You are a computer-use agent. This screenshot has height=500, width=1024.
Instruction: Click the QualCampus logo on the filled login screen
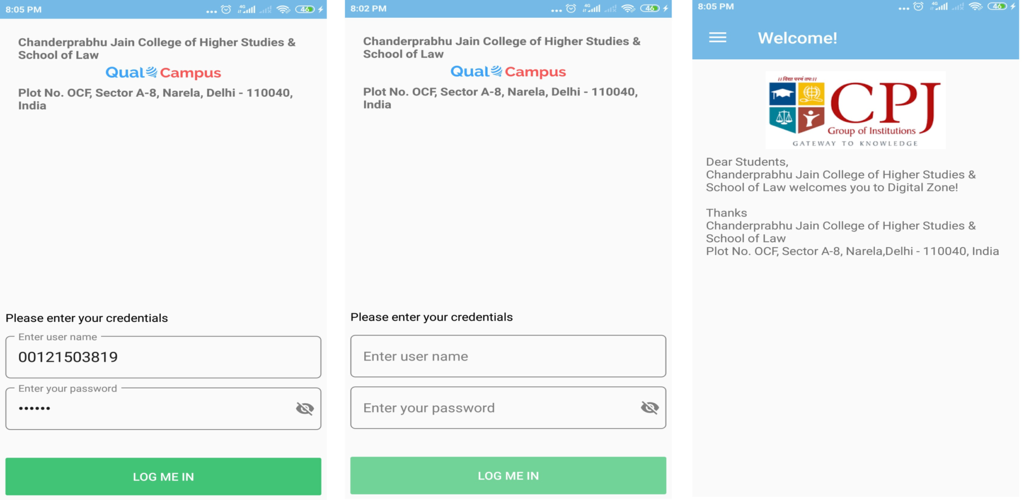coord(163,73)
